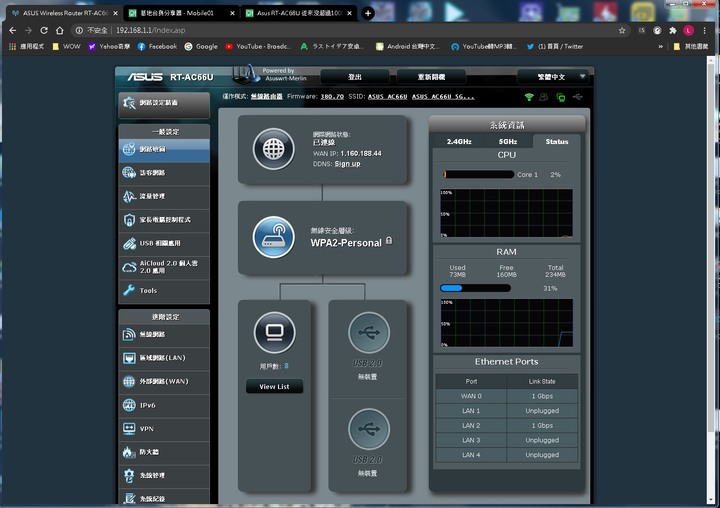Open the language dropdown
This screenshot has width=720, height=508.
(x=552, y=77)
